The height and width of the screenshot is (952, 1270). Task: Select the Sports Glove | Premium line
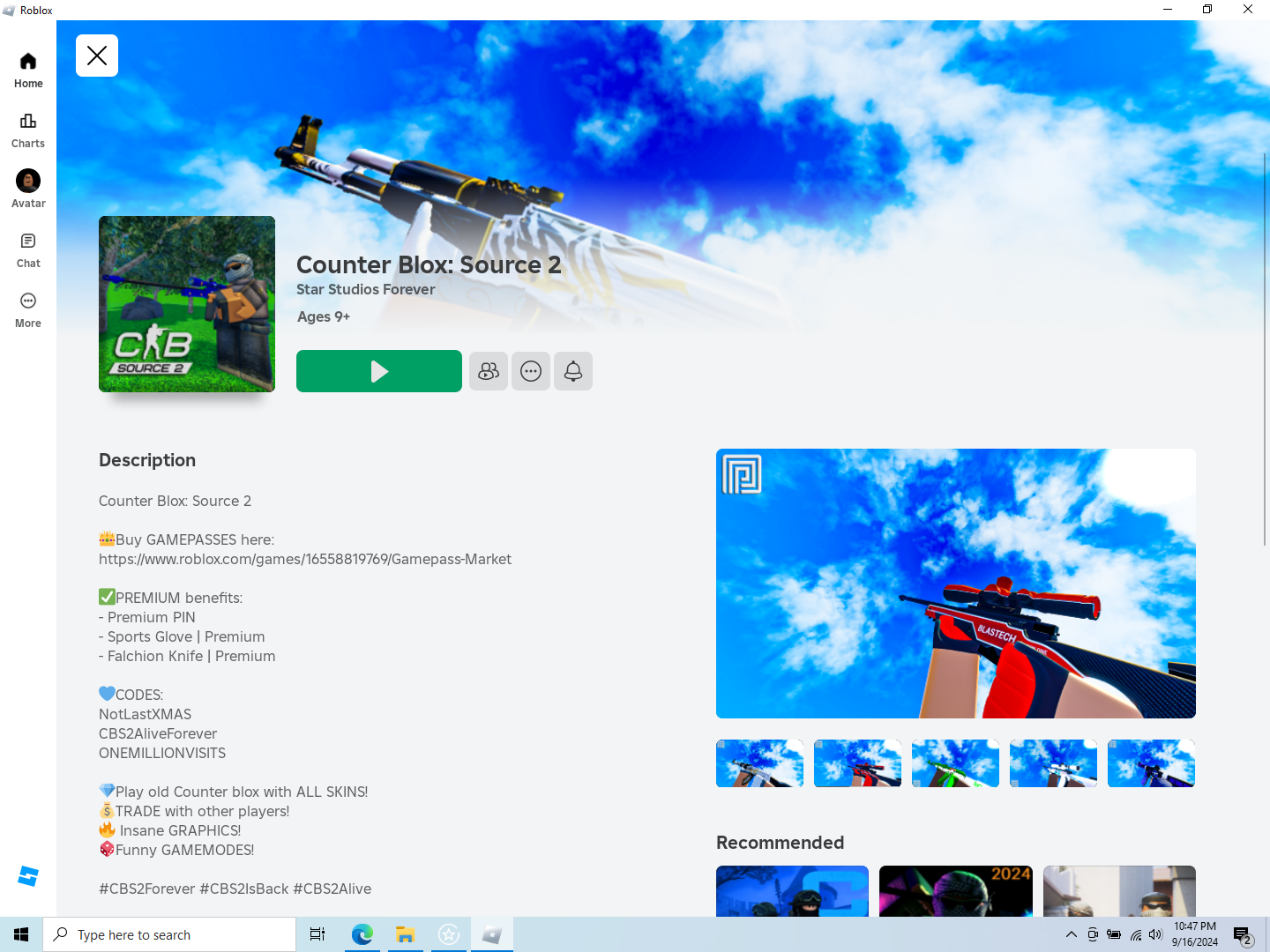(x=182, y=636)
